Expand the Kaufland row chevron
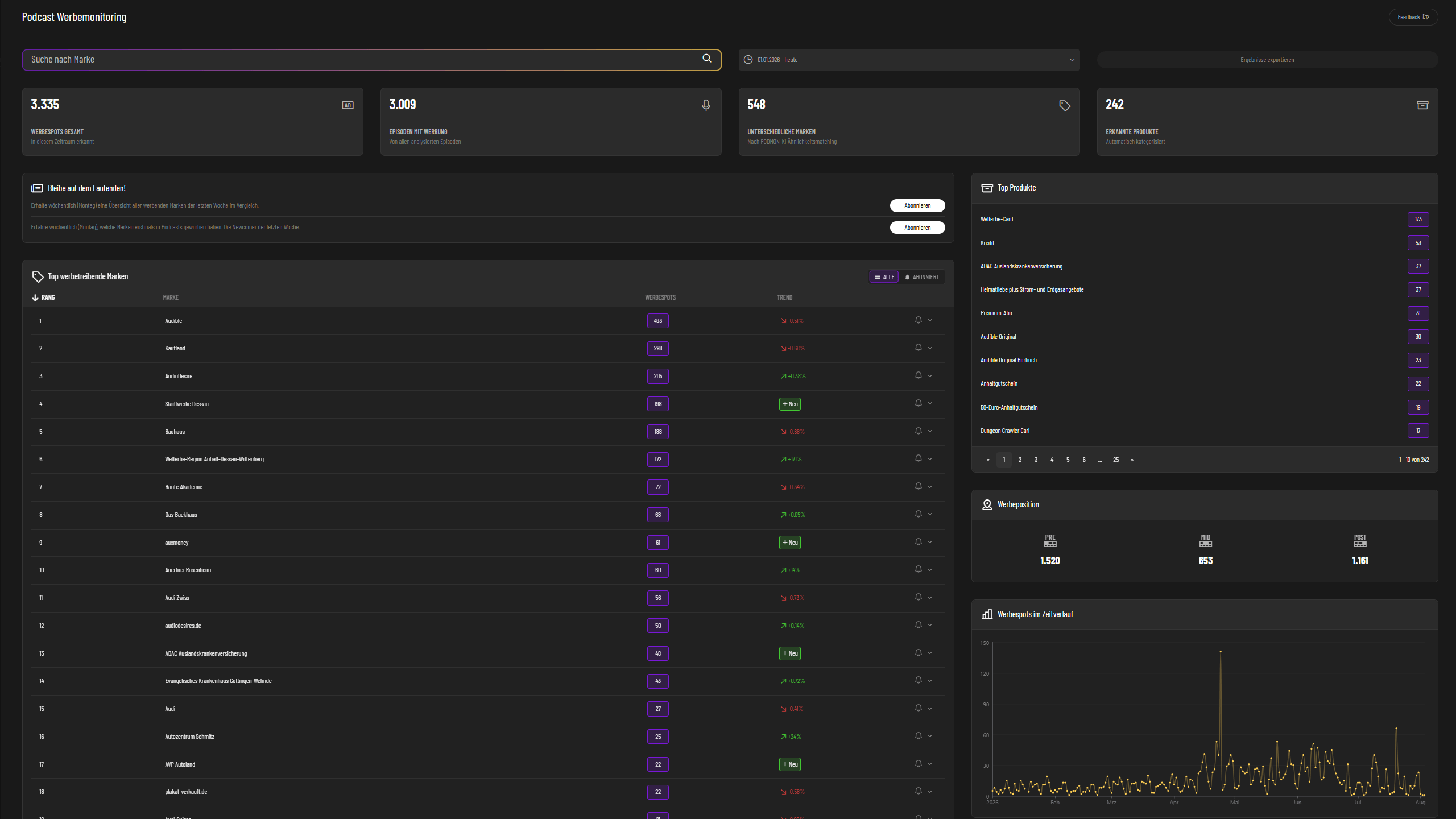The height and width of the screenshot is (819, 1456). point(930,348)
